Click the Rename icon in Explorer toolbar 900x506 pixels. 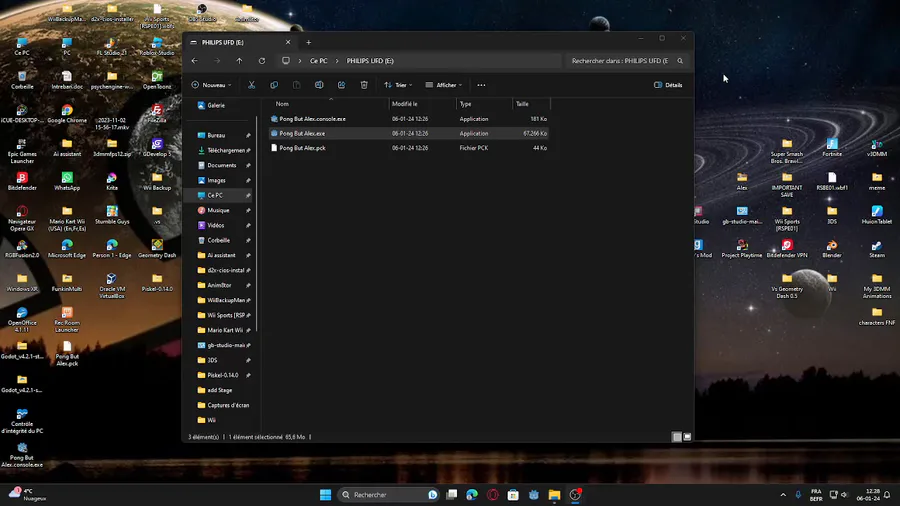319,85
